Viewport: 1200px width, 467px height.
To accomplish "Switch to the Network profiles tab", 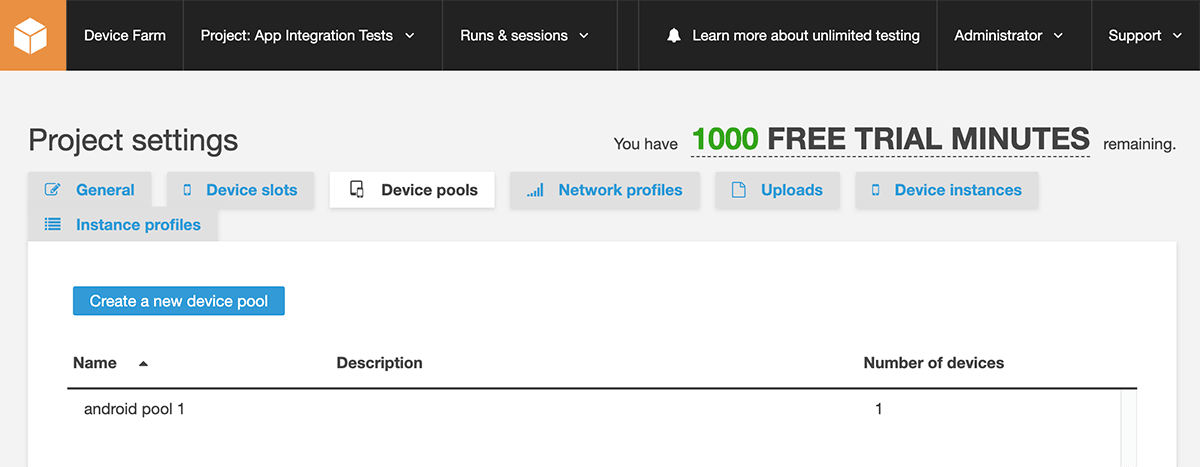I will pos(620,190).
